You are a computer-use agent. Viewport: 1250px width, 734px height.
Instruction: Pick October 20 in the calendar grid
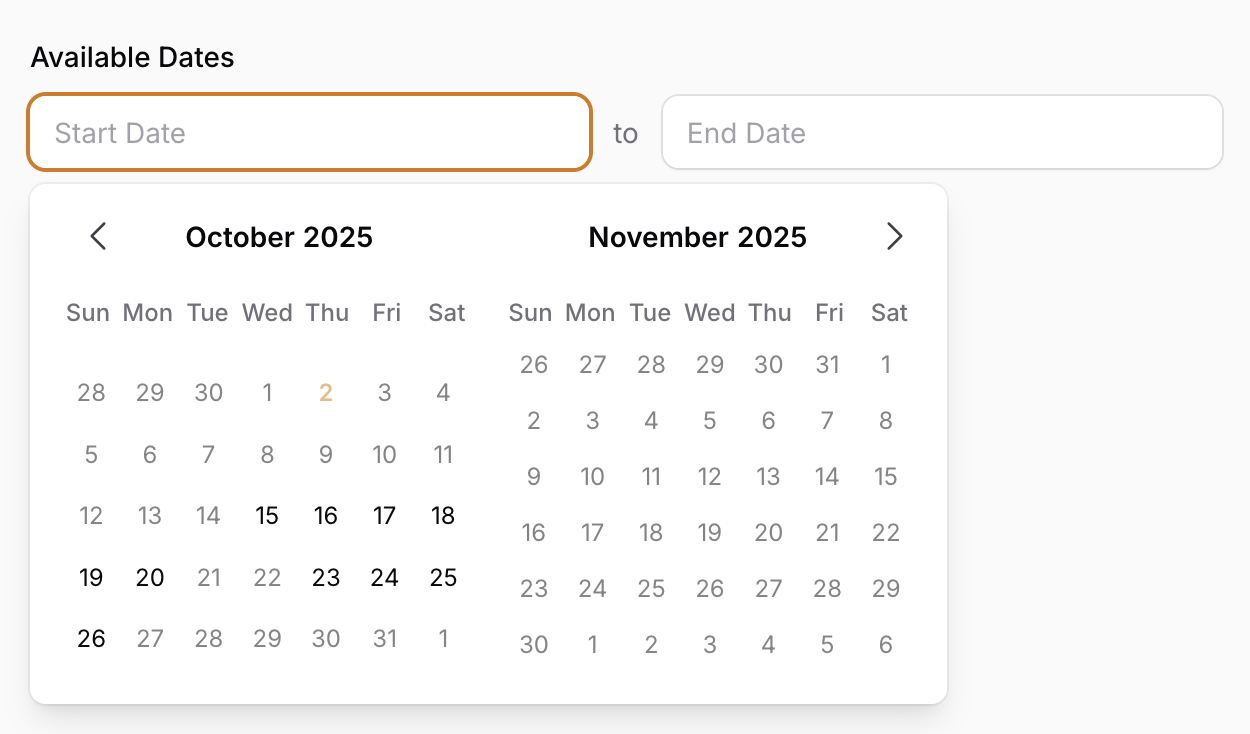click(150, 577)
